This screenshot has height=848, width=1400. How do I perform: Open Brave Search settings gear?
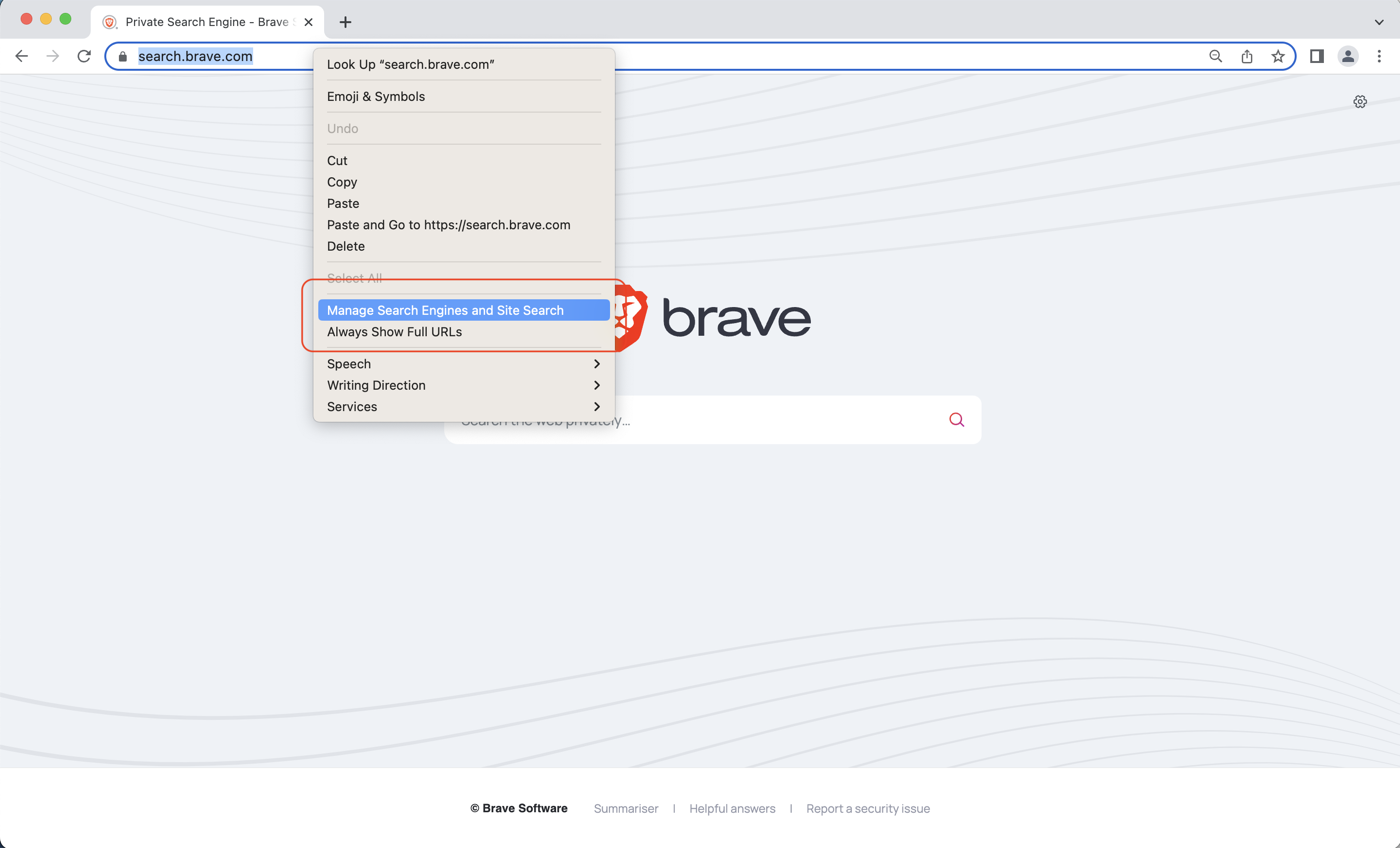1360,102
